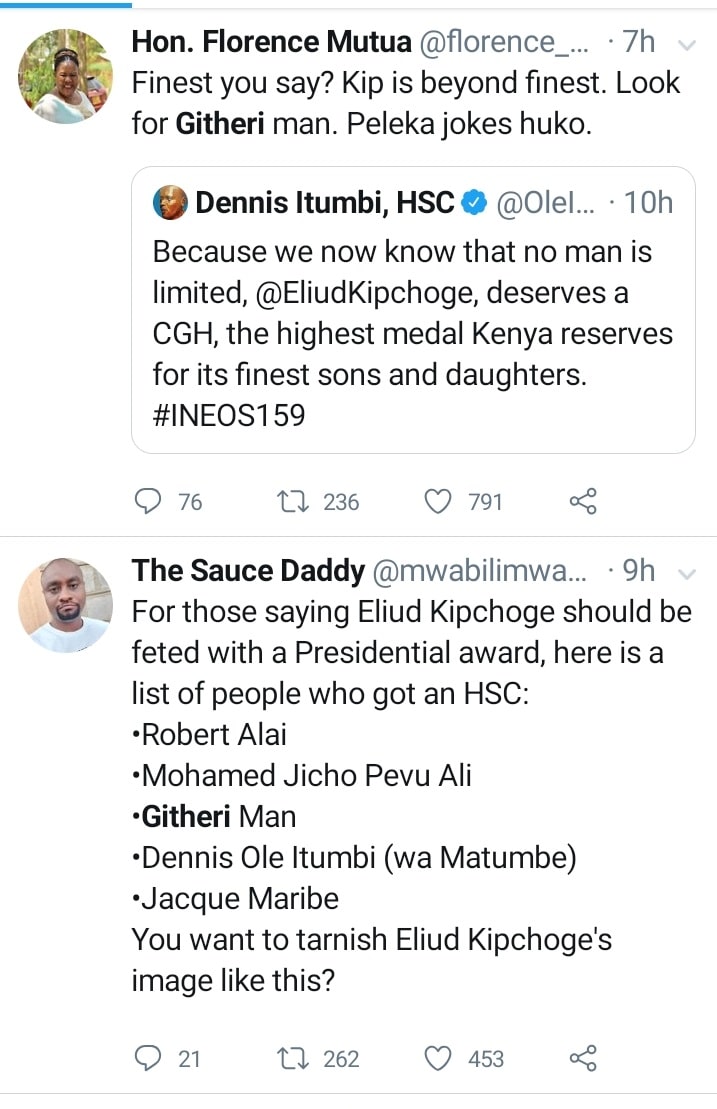The width and height of the screenshot is (717, 1109).
Task: Share The Sauce Daddy's tweet
Action: (583, 1058)
